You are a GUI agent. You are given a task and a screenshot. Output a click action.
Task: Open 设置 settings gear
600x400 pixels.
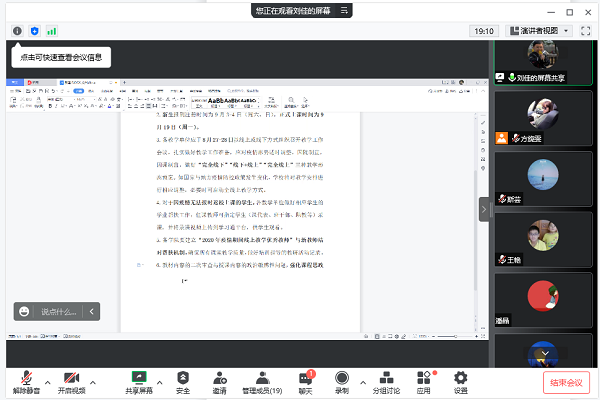[x=461, y=382]
